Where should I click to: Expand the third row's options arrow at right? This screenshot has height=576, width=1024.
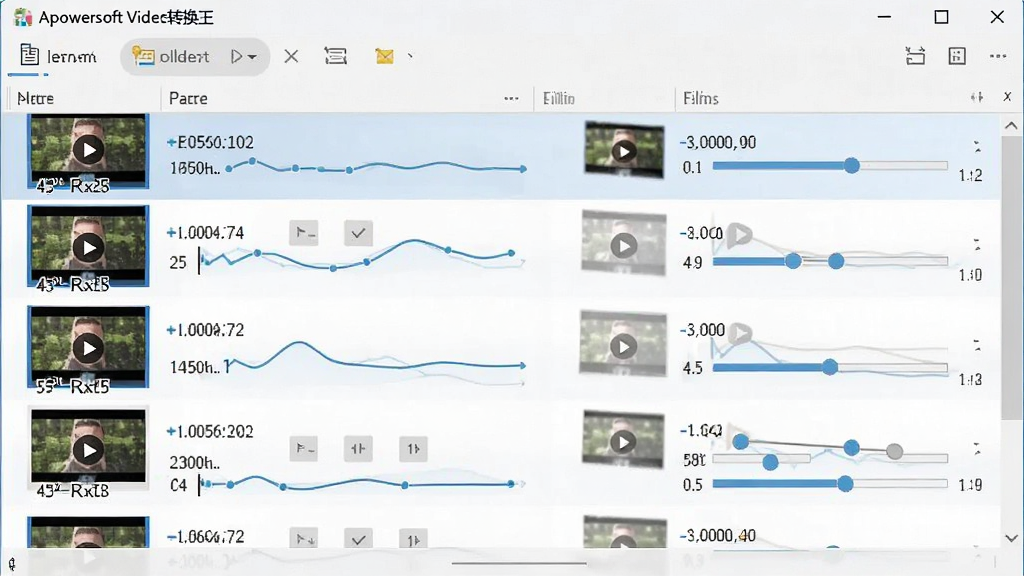click(x=977, y=345)
